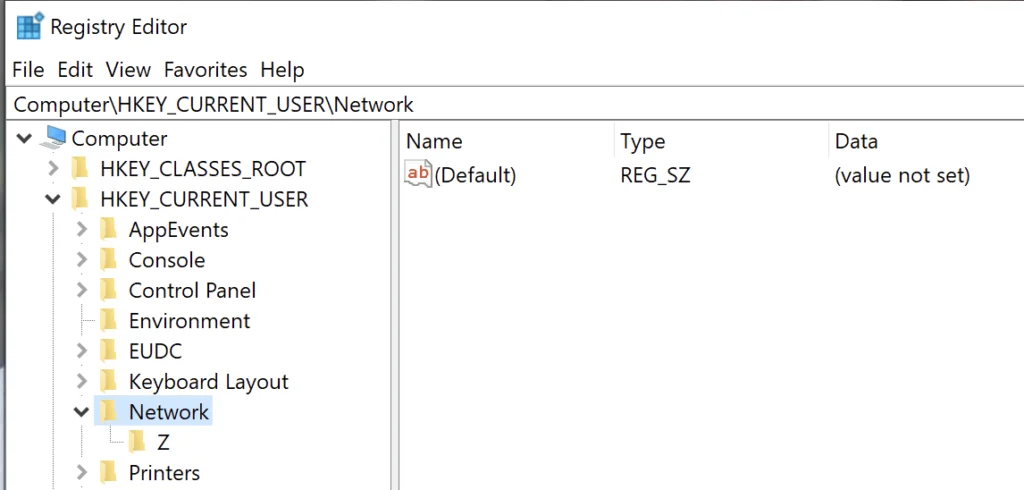The width and height of the screenshot is (1024, 490).
Task: Click the Registry Editor app icon
Action: point(30,26)
